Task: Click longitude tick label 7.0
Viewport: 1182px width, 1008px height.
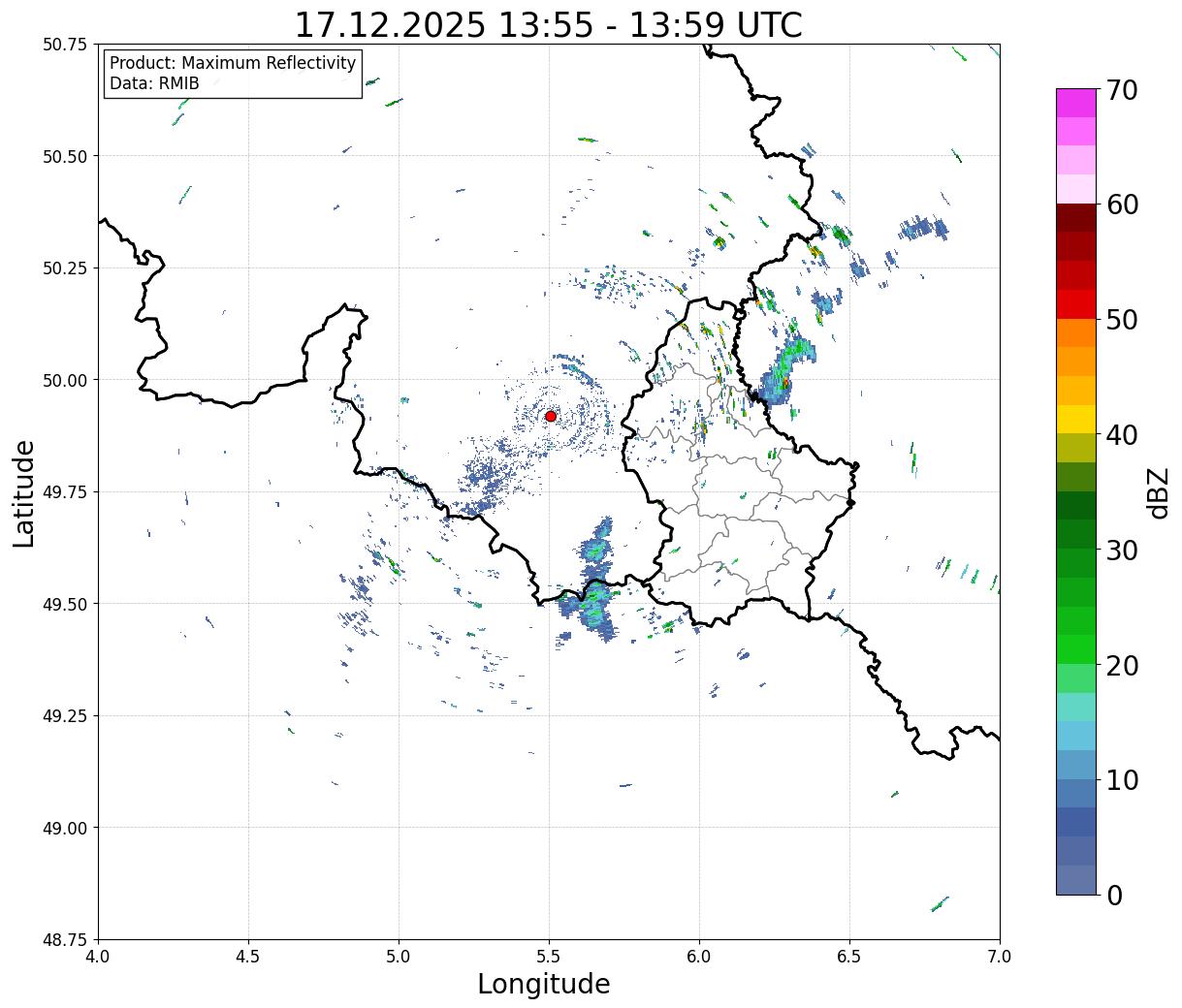Action: point(1000,957)
